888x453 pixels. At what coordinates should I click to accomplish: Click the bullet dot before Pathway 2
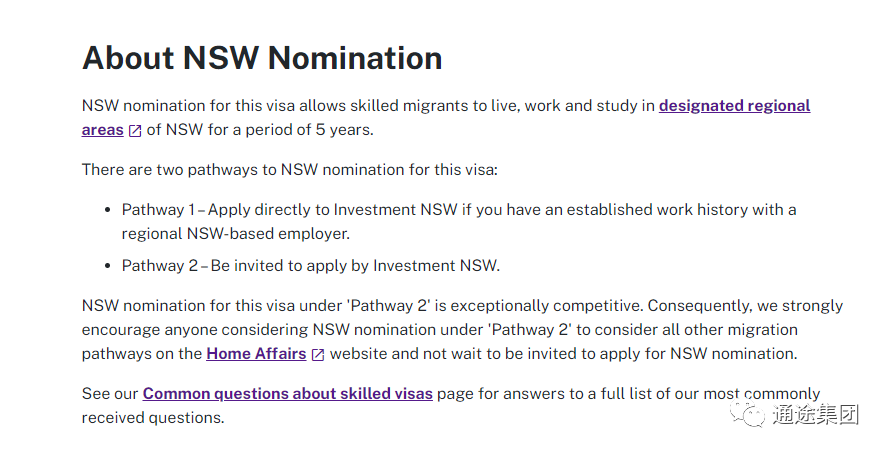(108, 266)
